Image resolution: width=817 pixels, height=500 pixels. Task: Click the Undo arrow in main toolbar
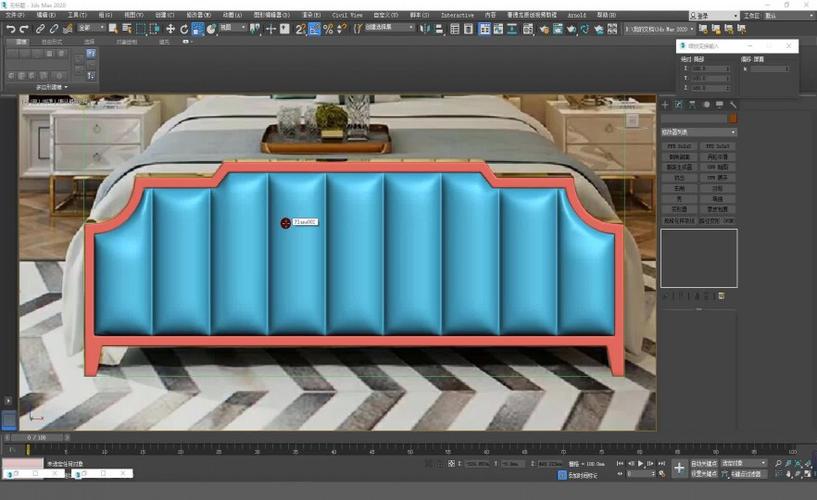[10, 29]
